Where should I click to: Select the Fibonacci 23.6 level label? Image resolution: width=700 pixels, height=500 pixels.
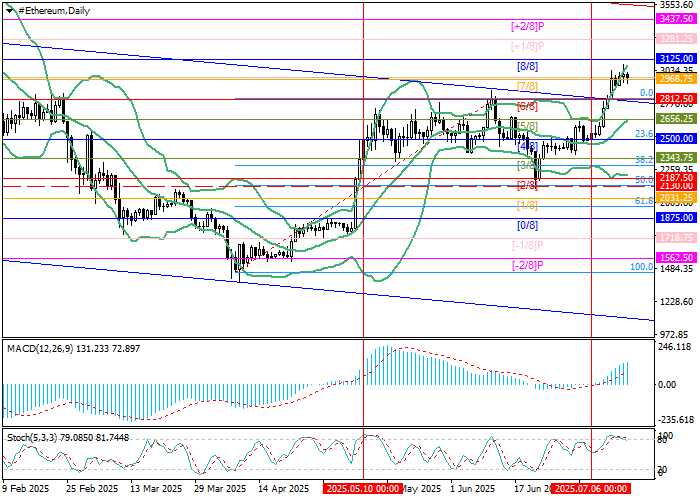(644, 133)
